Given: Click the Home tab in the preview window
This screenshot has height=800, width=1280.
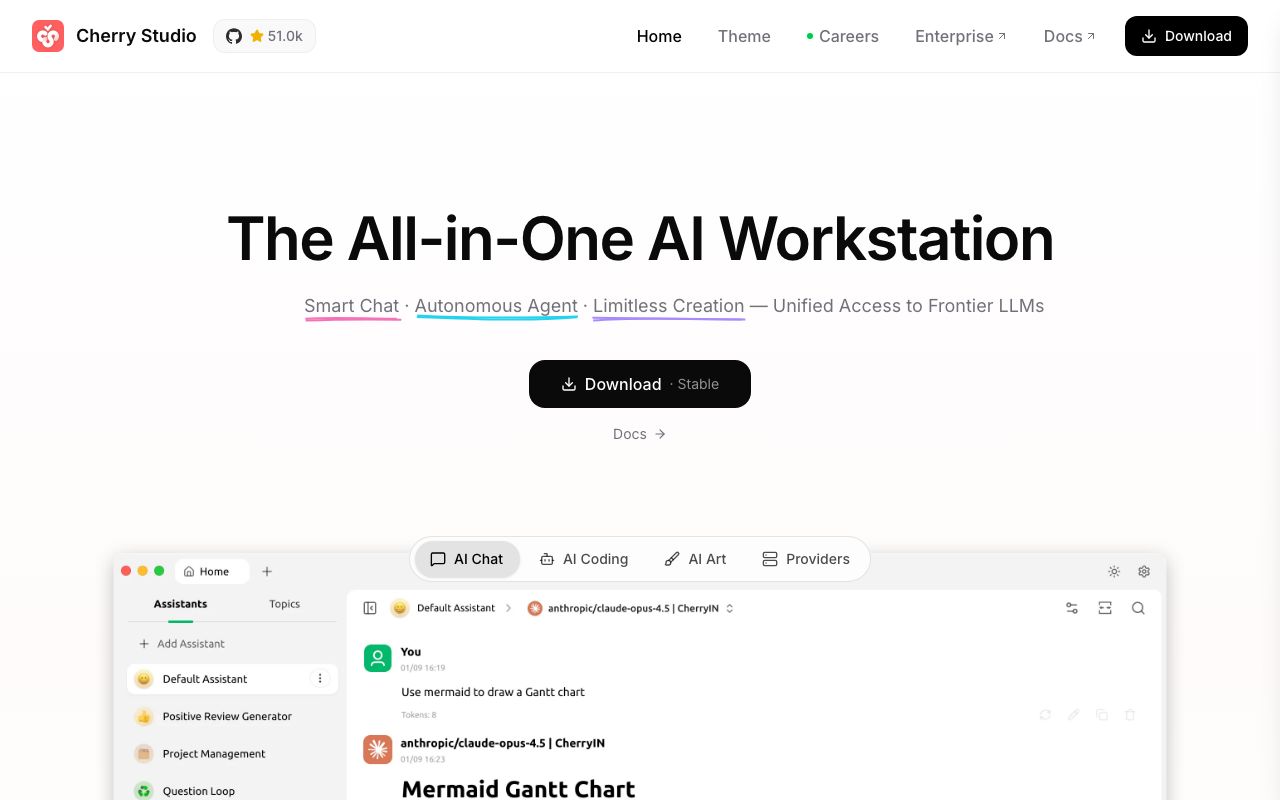Looking at the screenshot, I should pos(213,572).
